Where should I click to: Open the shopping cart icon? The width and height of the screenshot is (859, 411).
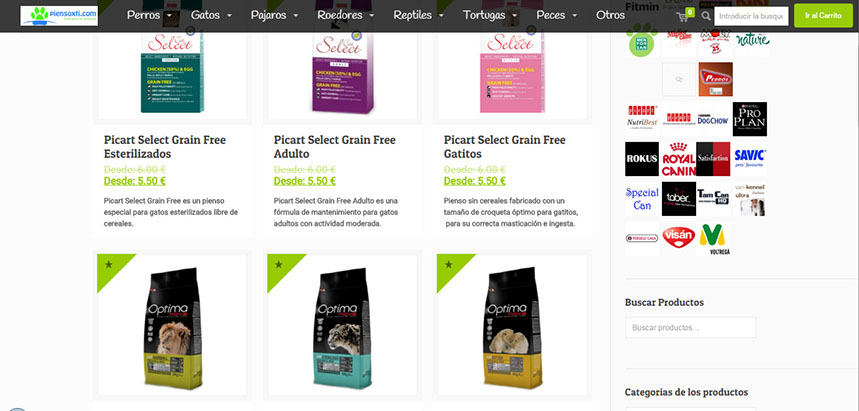point(683,16)
